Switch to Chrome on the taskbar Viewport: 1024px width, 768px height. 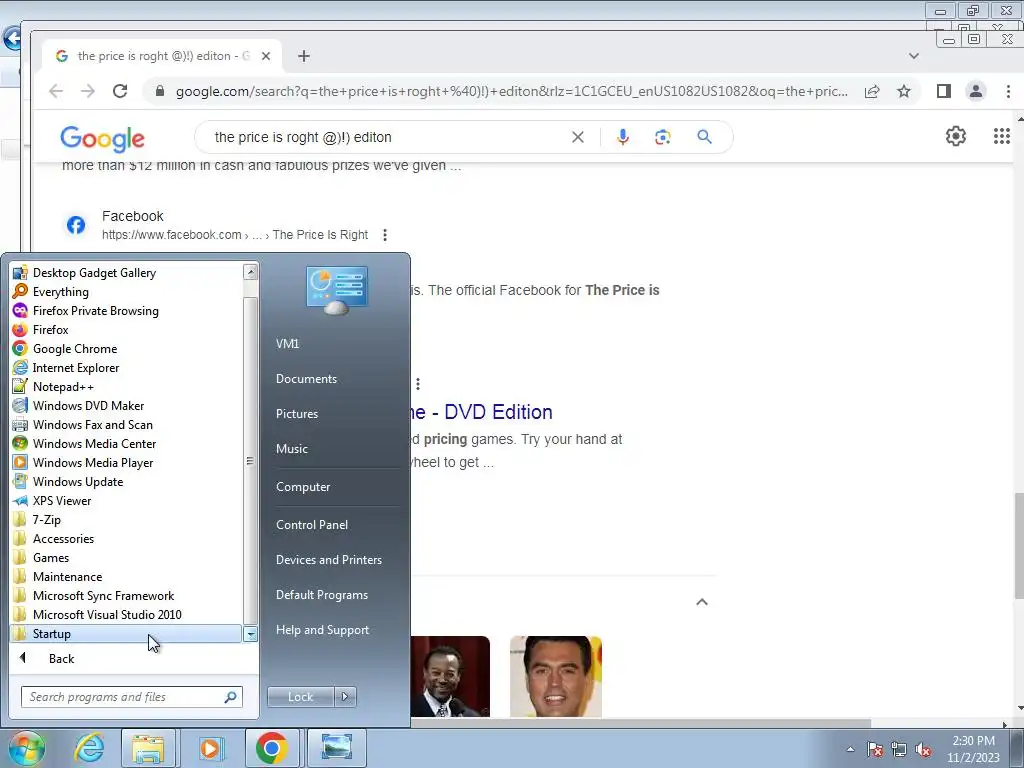click(x=272, y=748)
